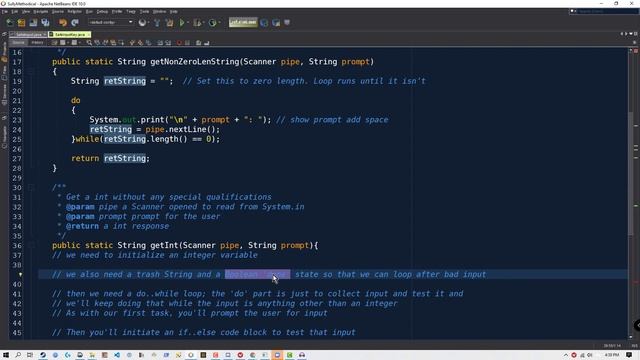The height and width of the screenshot is (360, 640).
Task: Click the Profile Project toolbar icon
Action: (212, 22)
